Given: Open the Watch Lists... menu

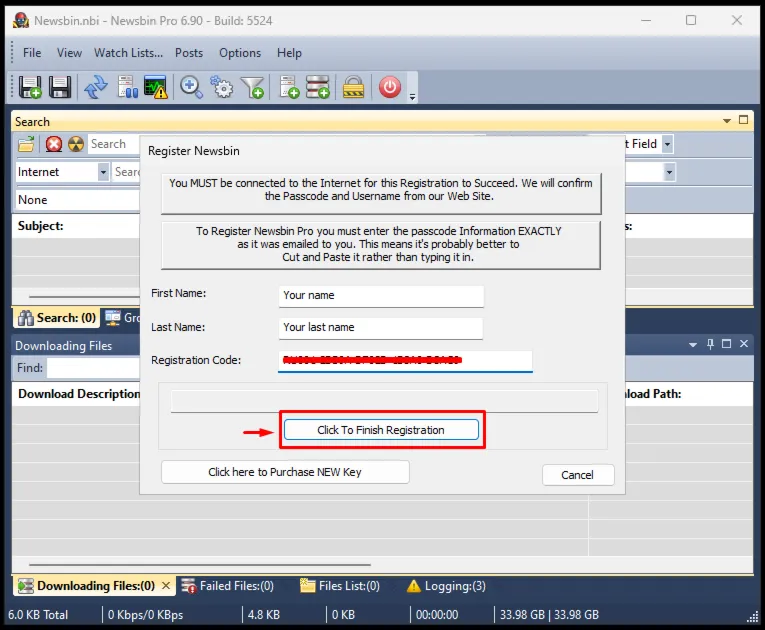Looking at the screenshot, I should tap(128, 53).
